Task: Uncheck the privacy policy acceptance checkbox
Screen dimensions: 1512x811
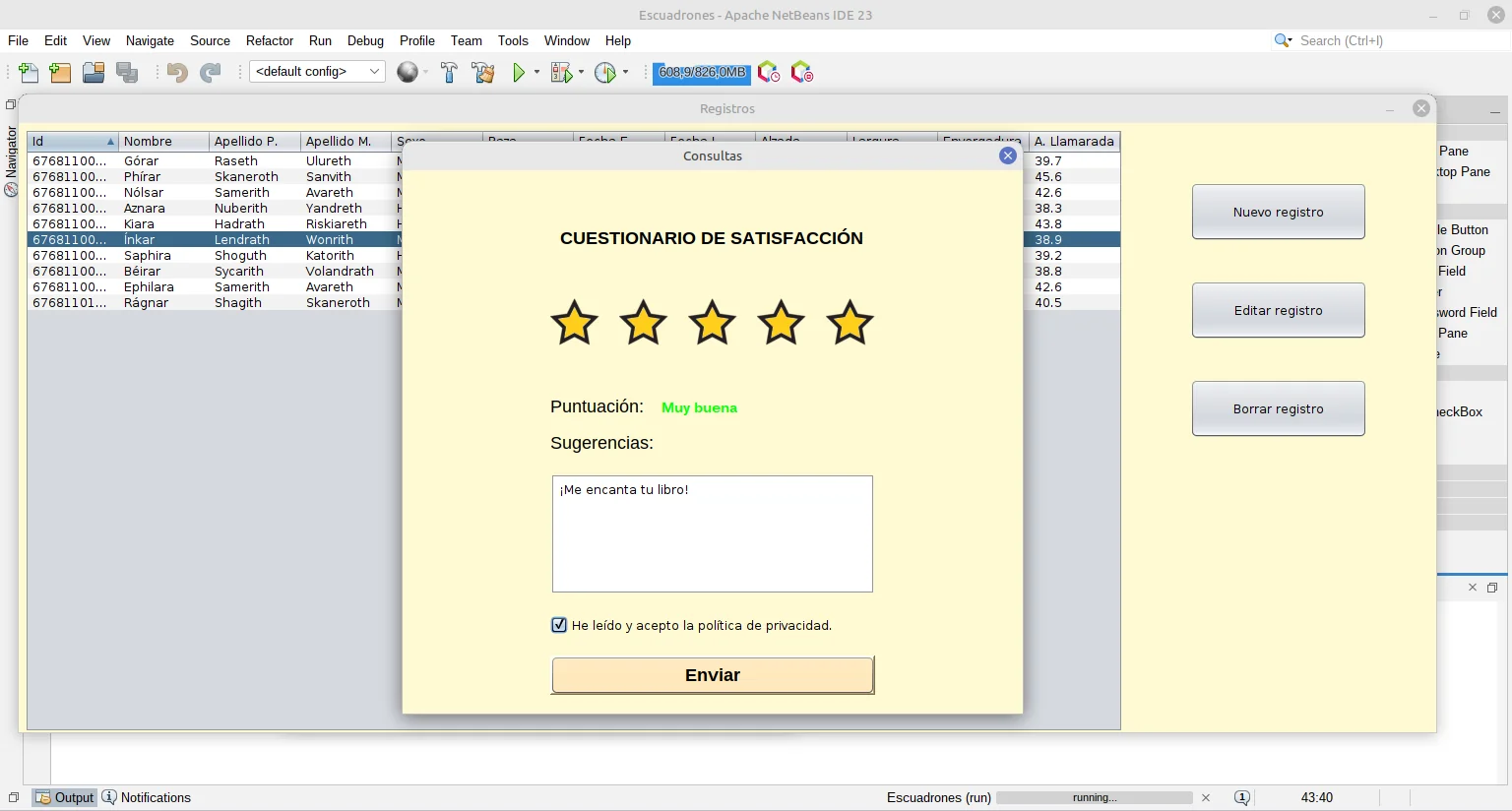Action: (x=559, y=625)
